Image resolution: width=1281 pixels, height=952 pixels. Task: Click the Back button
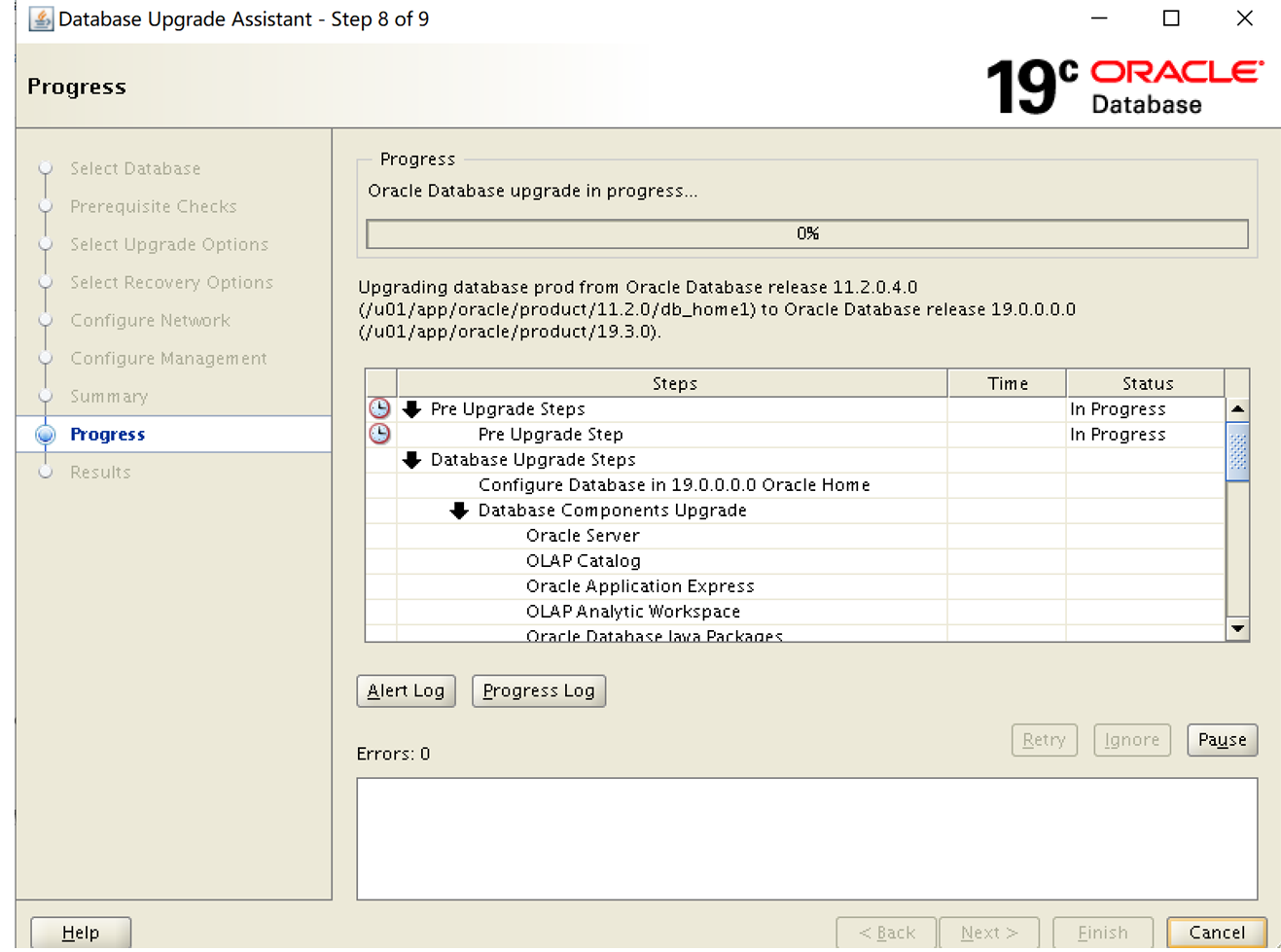pyautogui.click(x=886, y=933)
